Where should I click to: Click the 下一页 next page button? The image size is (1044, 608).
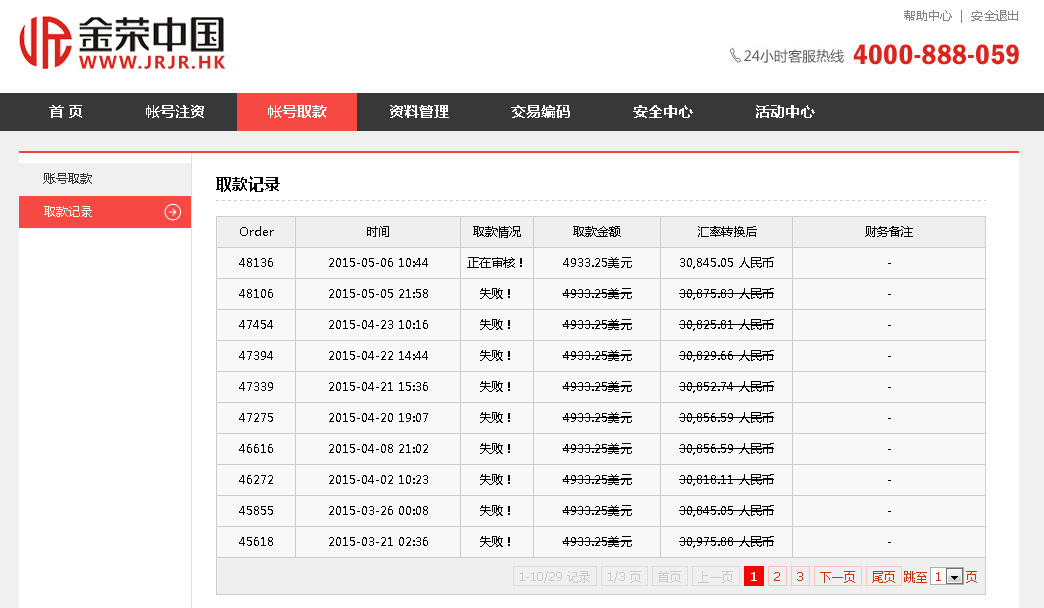tap(838, 577)
